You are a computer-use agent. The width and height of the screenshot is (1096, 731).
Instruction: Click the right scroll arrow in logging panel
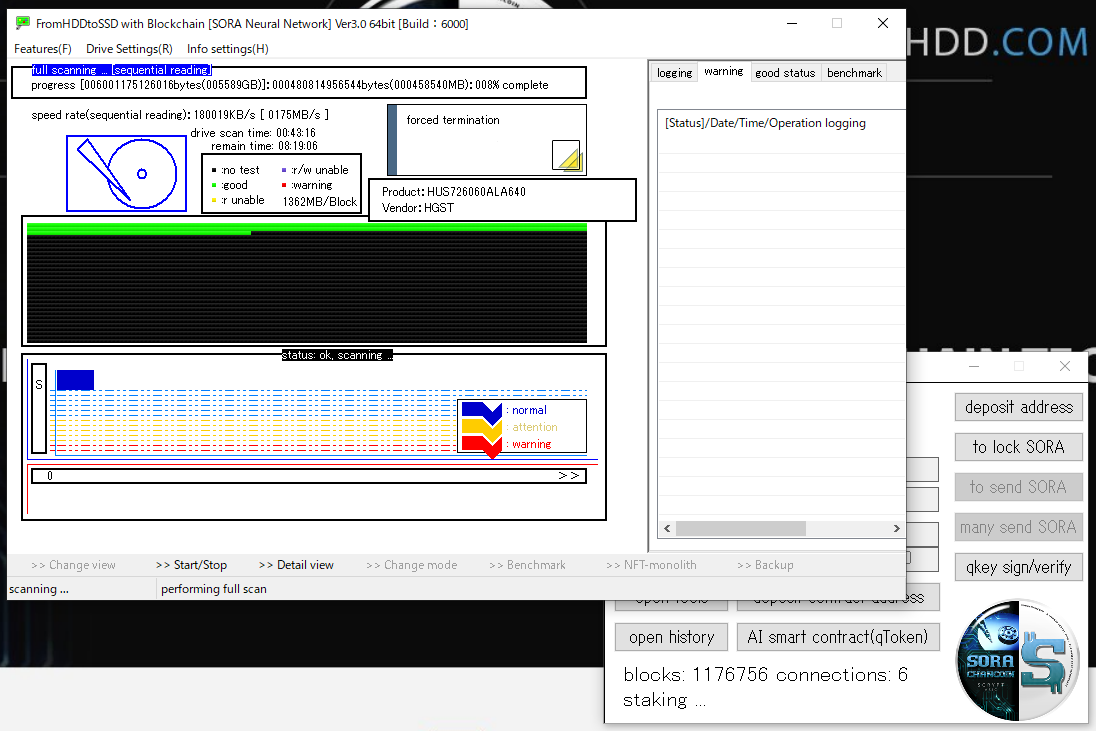(897, 528)
